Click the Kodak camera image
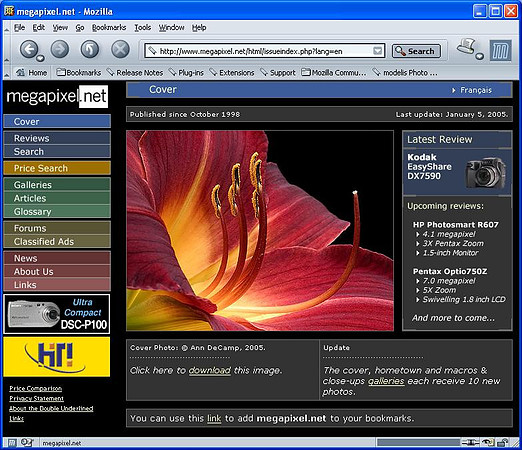 (486, 172)
